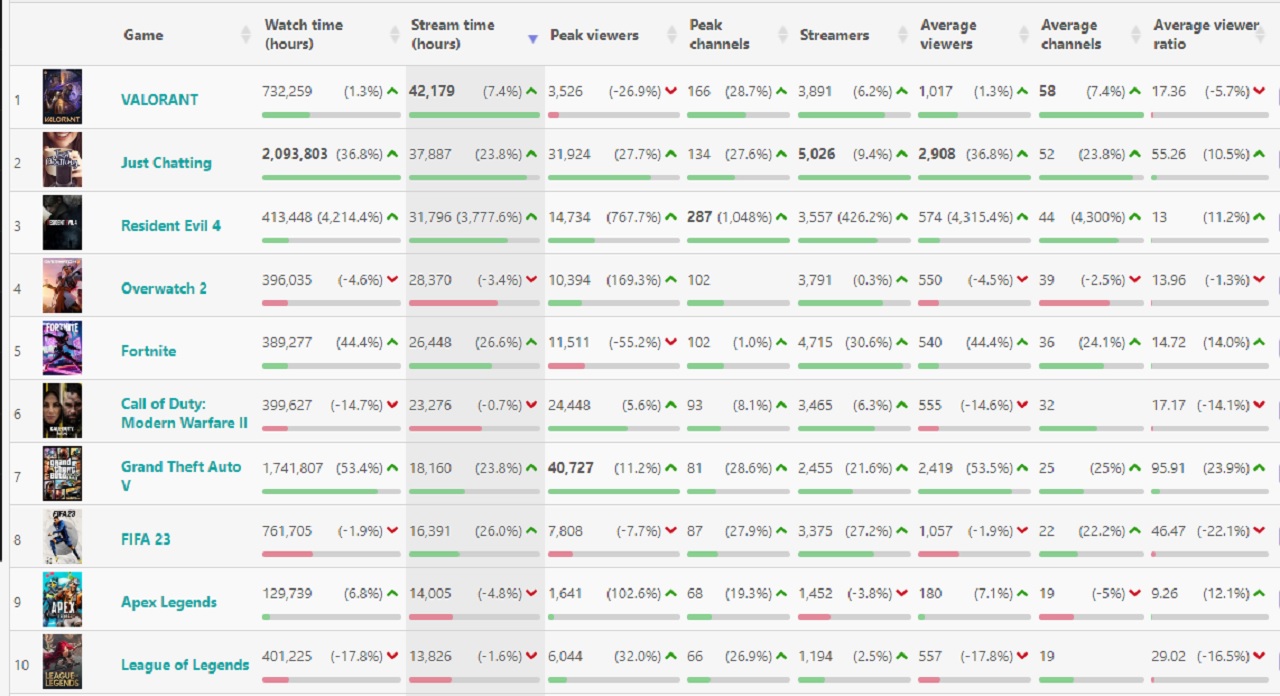Click Resident Evil 4 peak channels 287
1280x696 pixels.
coord(699,217)
